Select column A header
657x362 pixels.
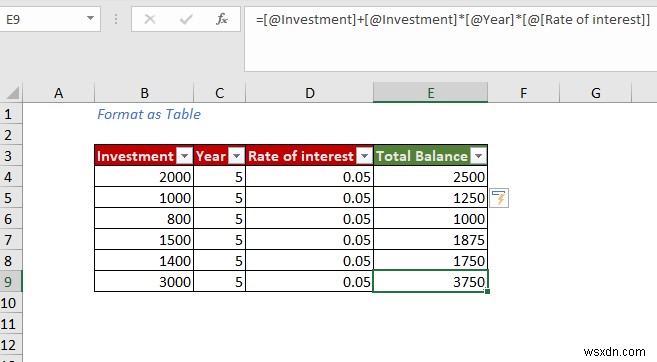click(x=59, y=93)
